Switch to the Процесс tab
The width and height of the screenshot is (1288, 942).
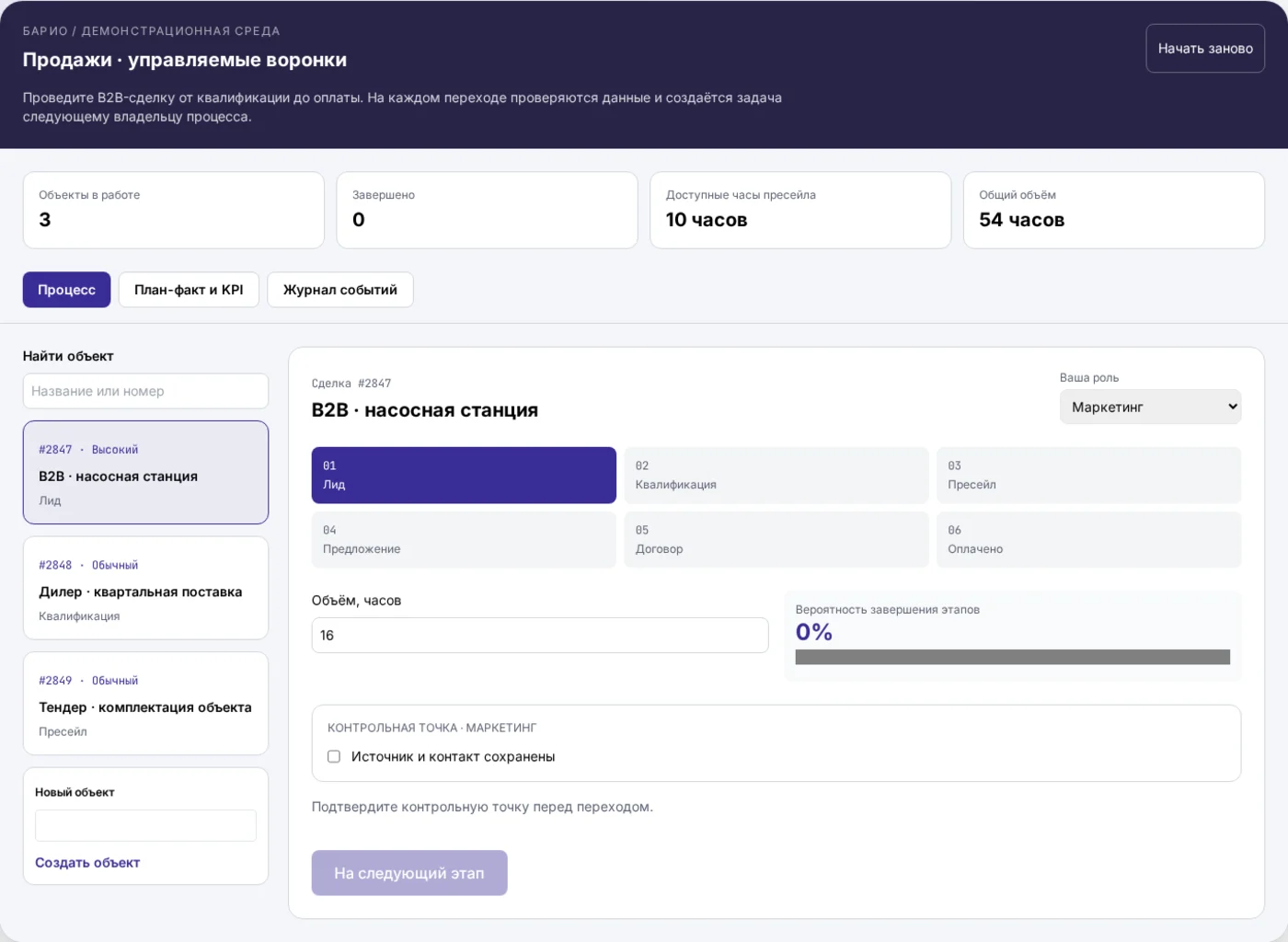pyautogui.click(x=66, y=290)
